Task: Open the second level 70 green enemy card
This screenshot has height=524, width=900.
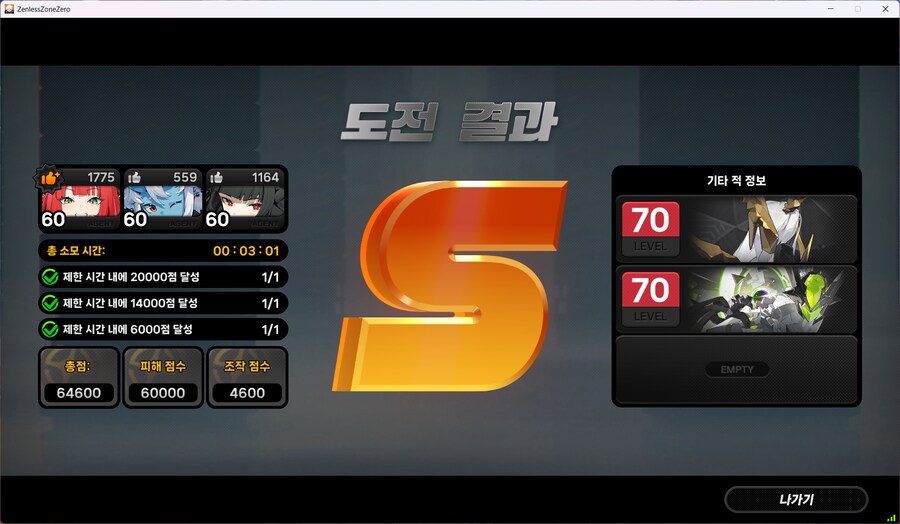Action: (736, 299)
